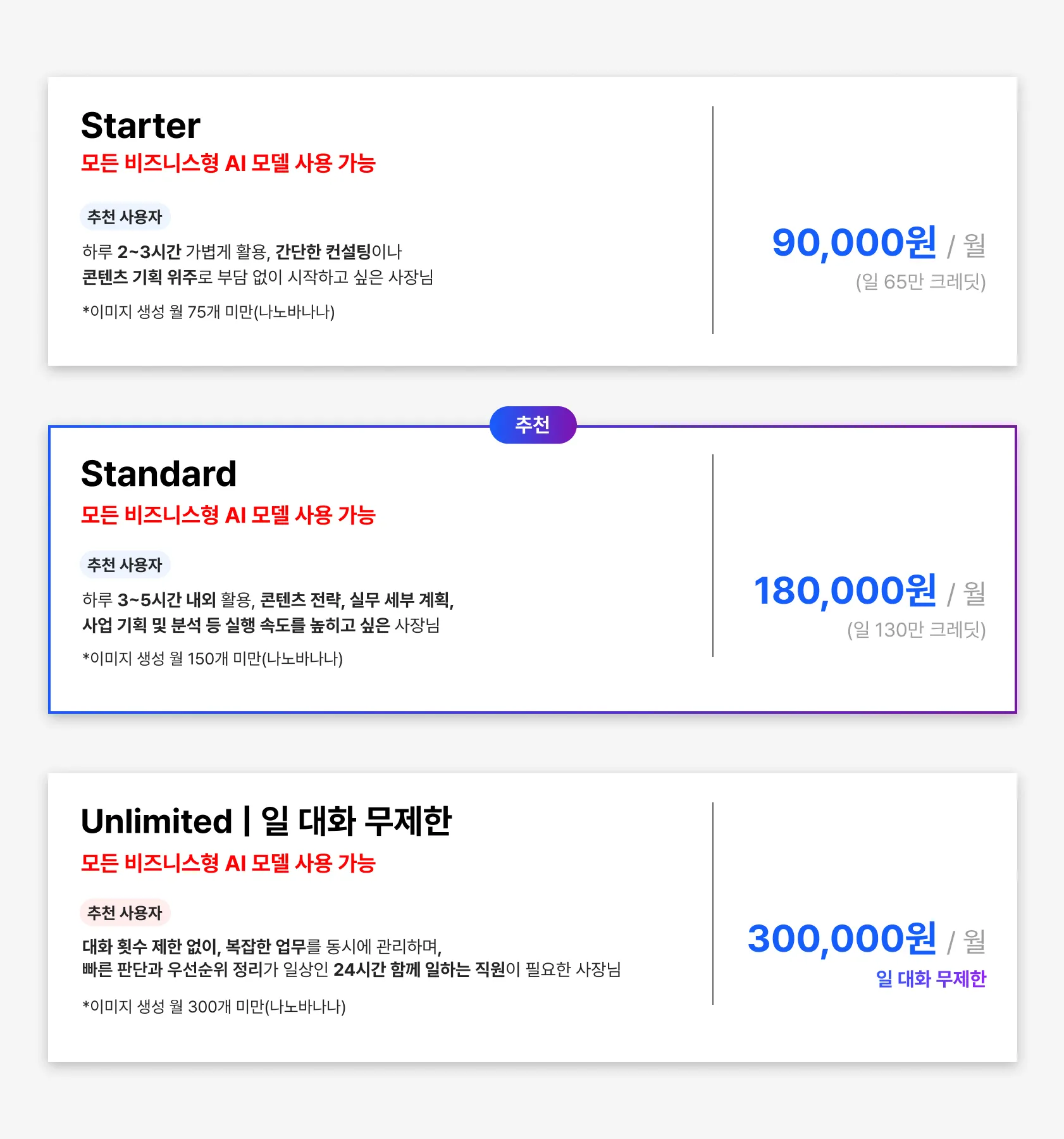The image size is (1064, 1139).
Task: Click the 이미지 생성 월 75개 미만 note
Action: (208, 312)
